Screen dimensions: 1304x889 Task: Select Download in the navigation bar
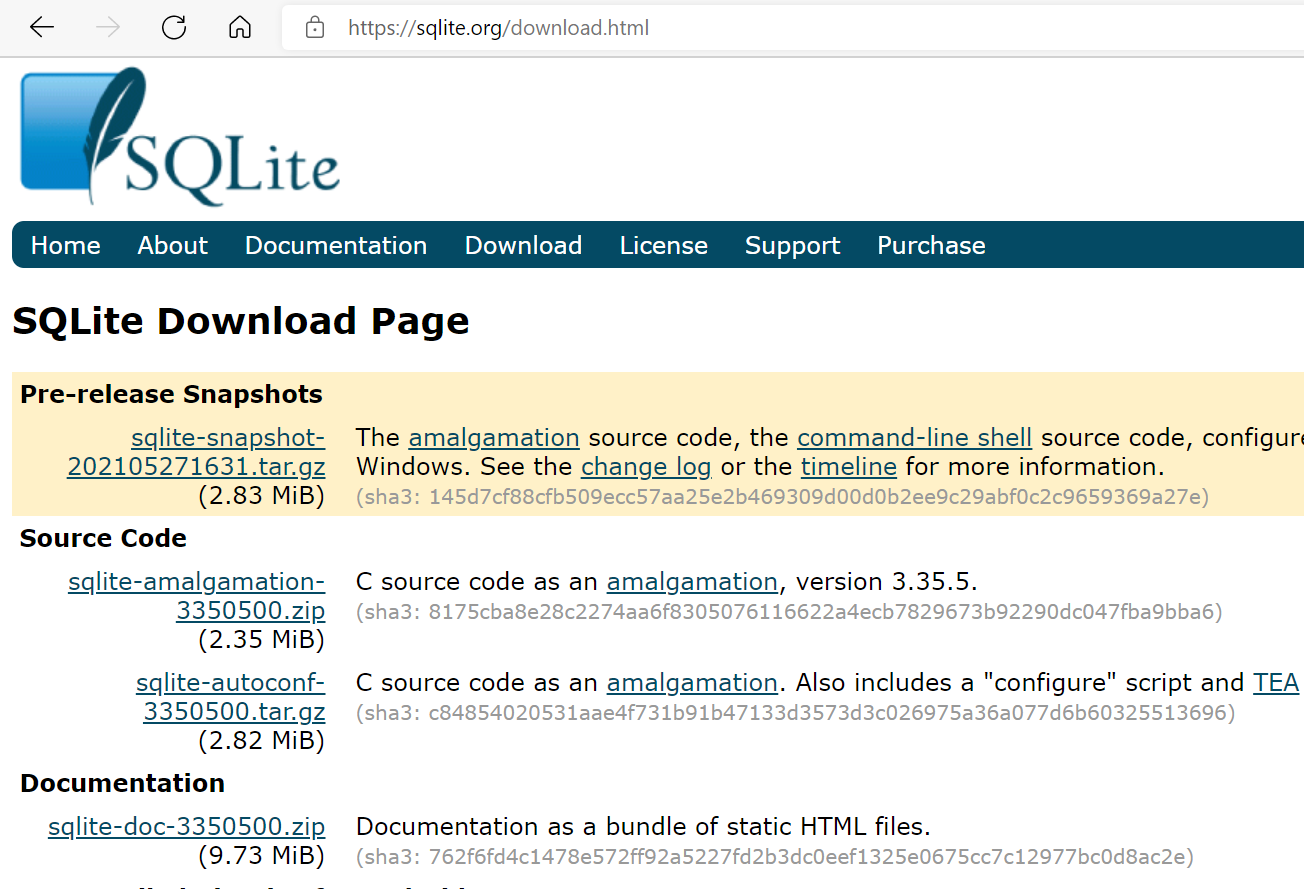(523, 246)
